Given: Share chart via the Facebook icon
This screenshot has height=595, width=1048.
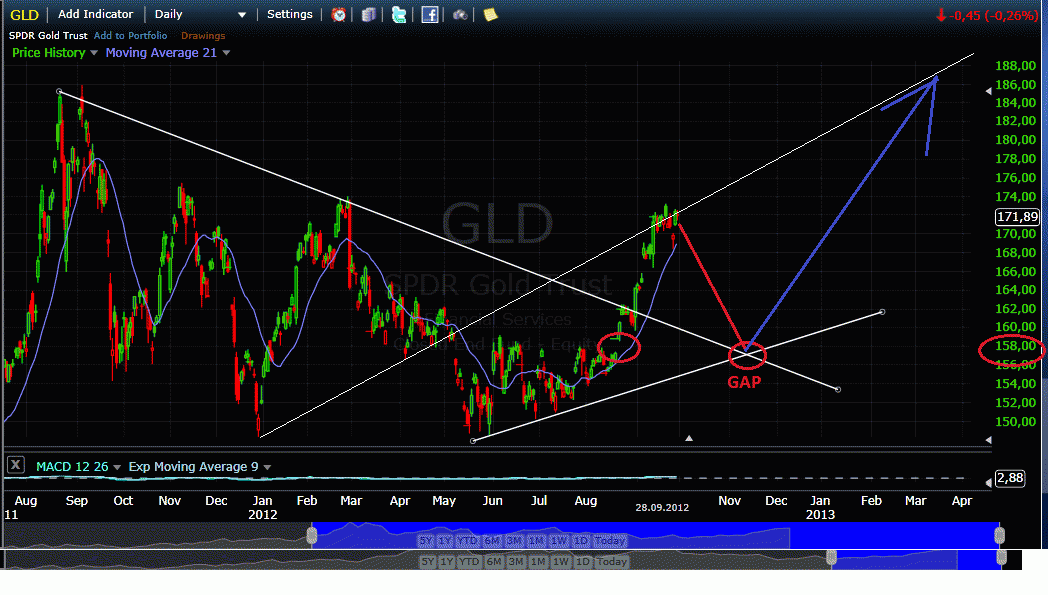Looking at the screenshot, I should click(x=430, y=15).
